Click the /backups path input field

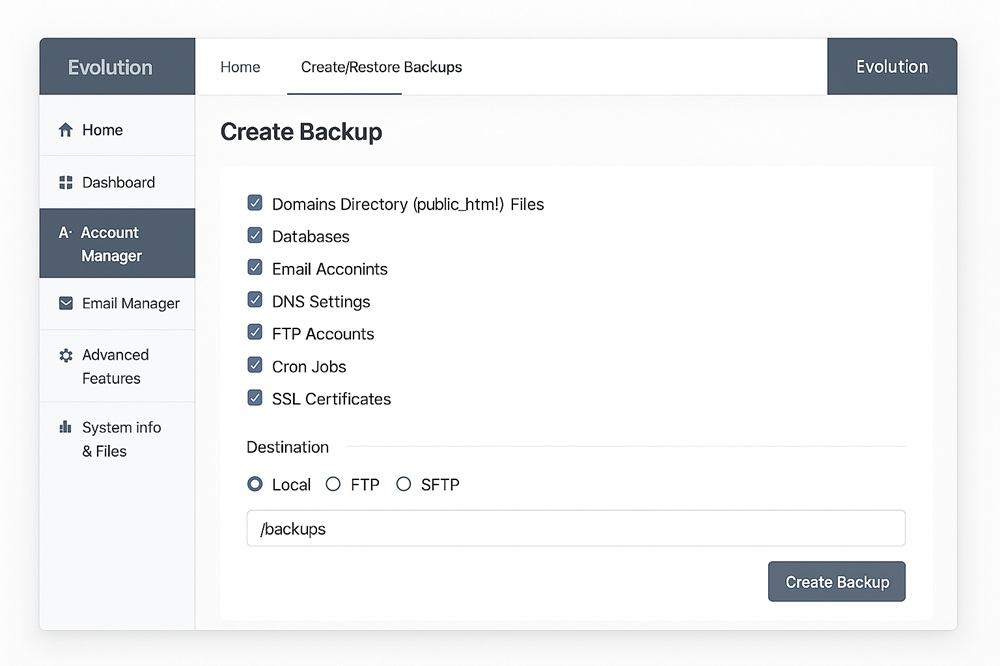[575, 528]
